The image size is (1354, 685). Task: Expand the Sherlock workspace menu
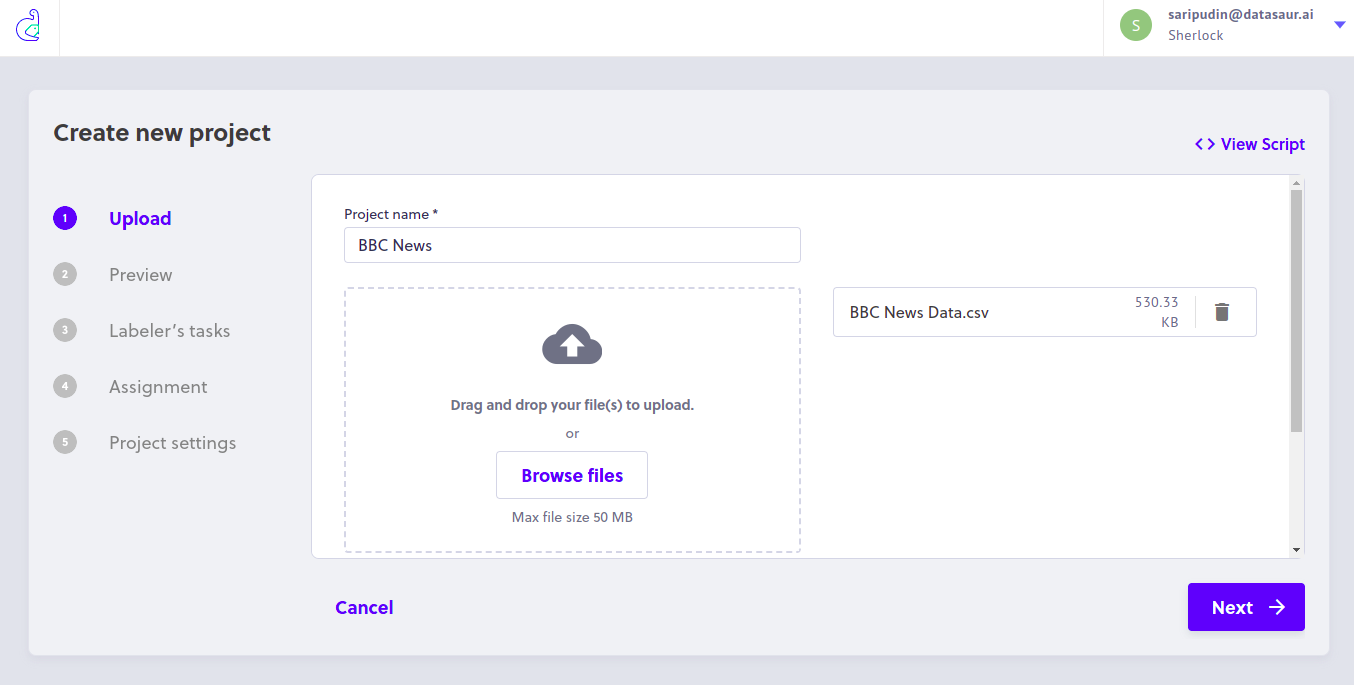[1196, 35]
